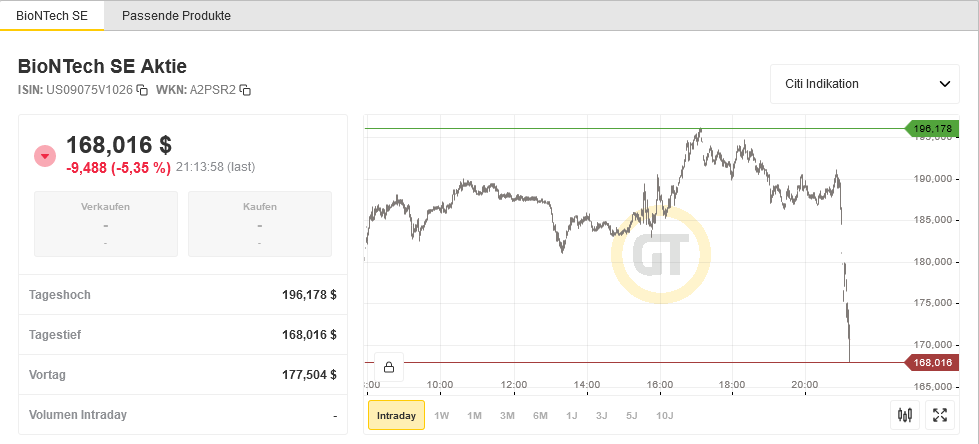Click the green 196,178 high price marker
Screen dimensions: 979x444
[932, 129]
